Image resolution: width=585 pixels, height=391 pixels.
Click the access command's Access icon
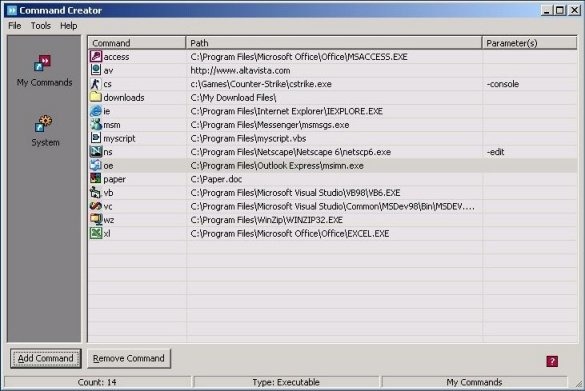coord(96,56)
